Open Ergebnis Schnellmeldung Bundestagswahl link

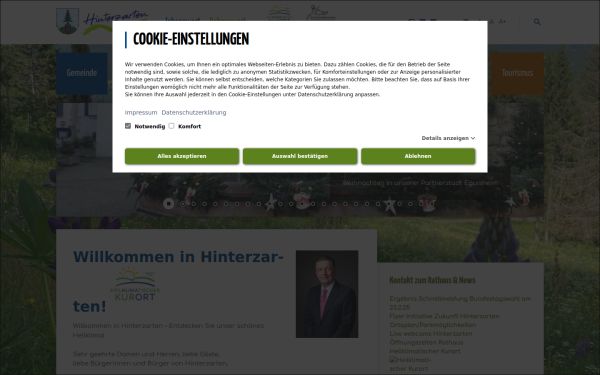click(460, 303)
